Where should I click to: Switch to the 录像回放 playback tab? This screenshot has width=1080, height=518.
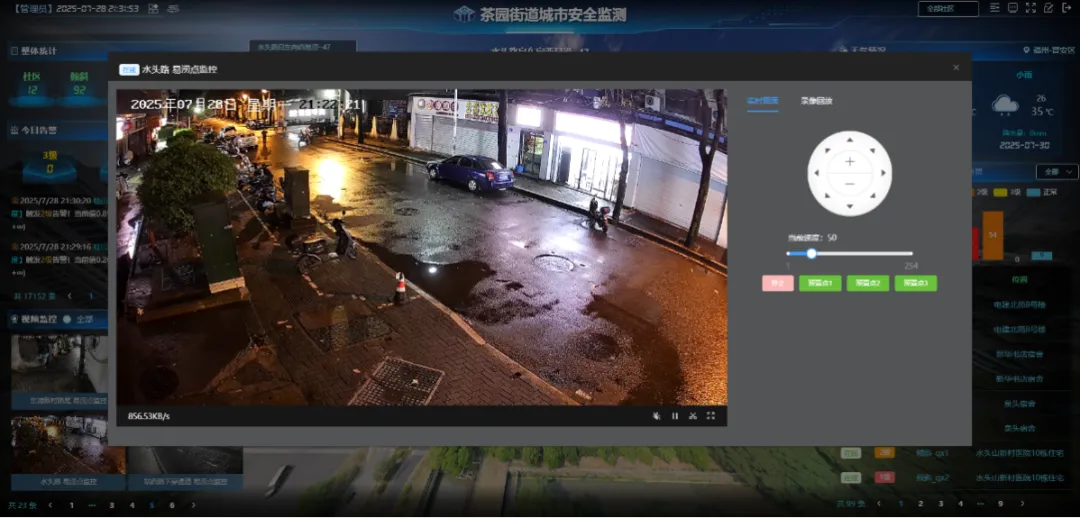tap(816, 101)
